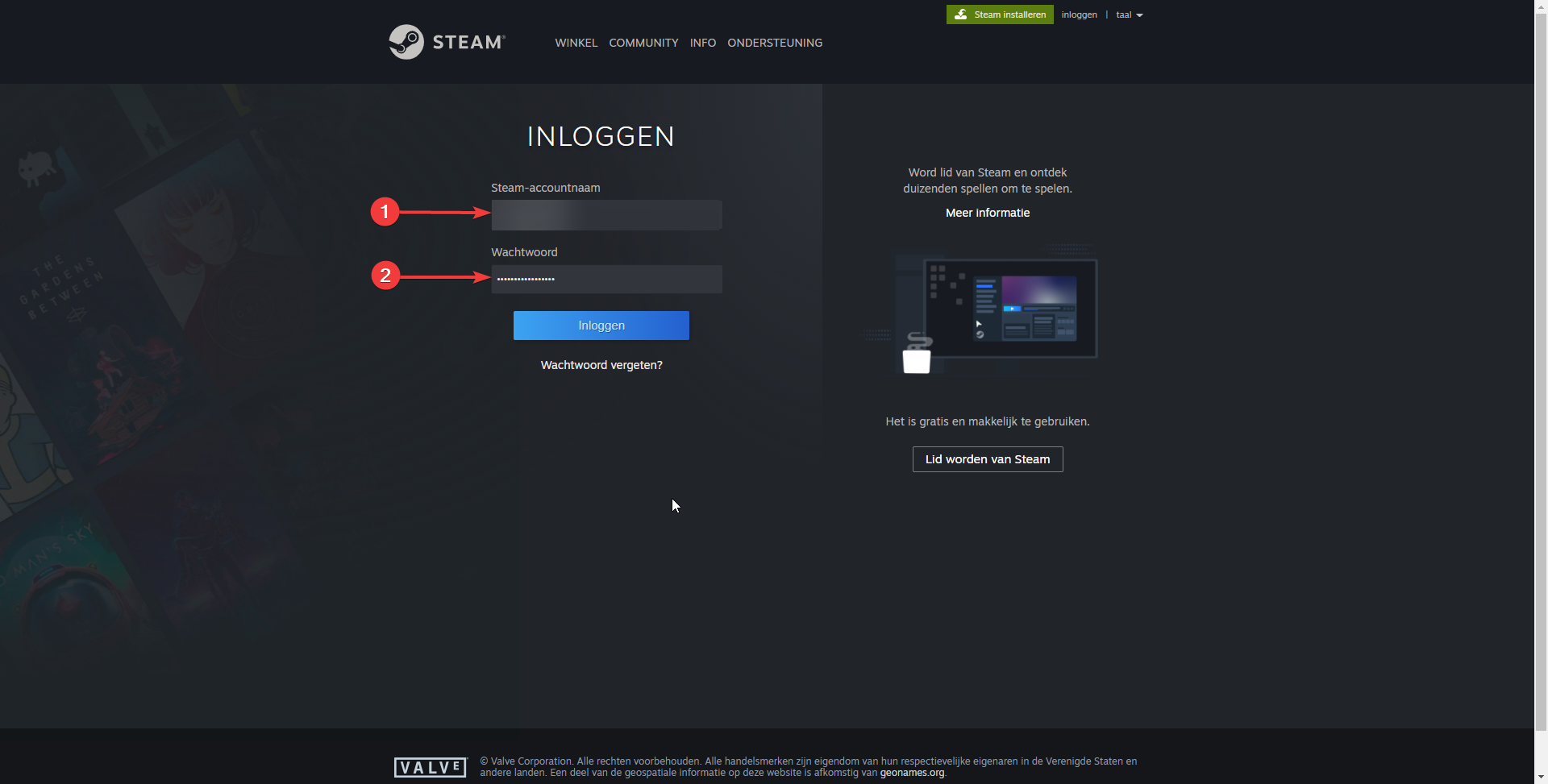Screen dimensions: 1548x784
Task: Click the inloggen link in the top bar
Action: (x=1079, y=15)
